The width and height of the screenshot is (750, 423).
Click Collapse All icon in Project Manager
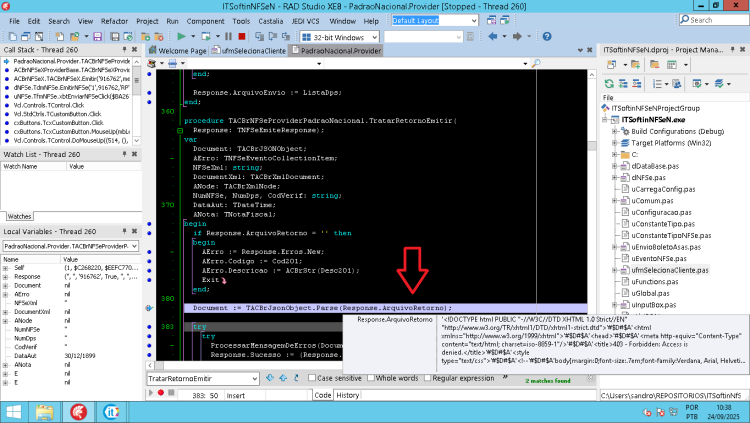pyautogui.click(x=637, y=84)
